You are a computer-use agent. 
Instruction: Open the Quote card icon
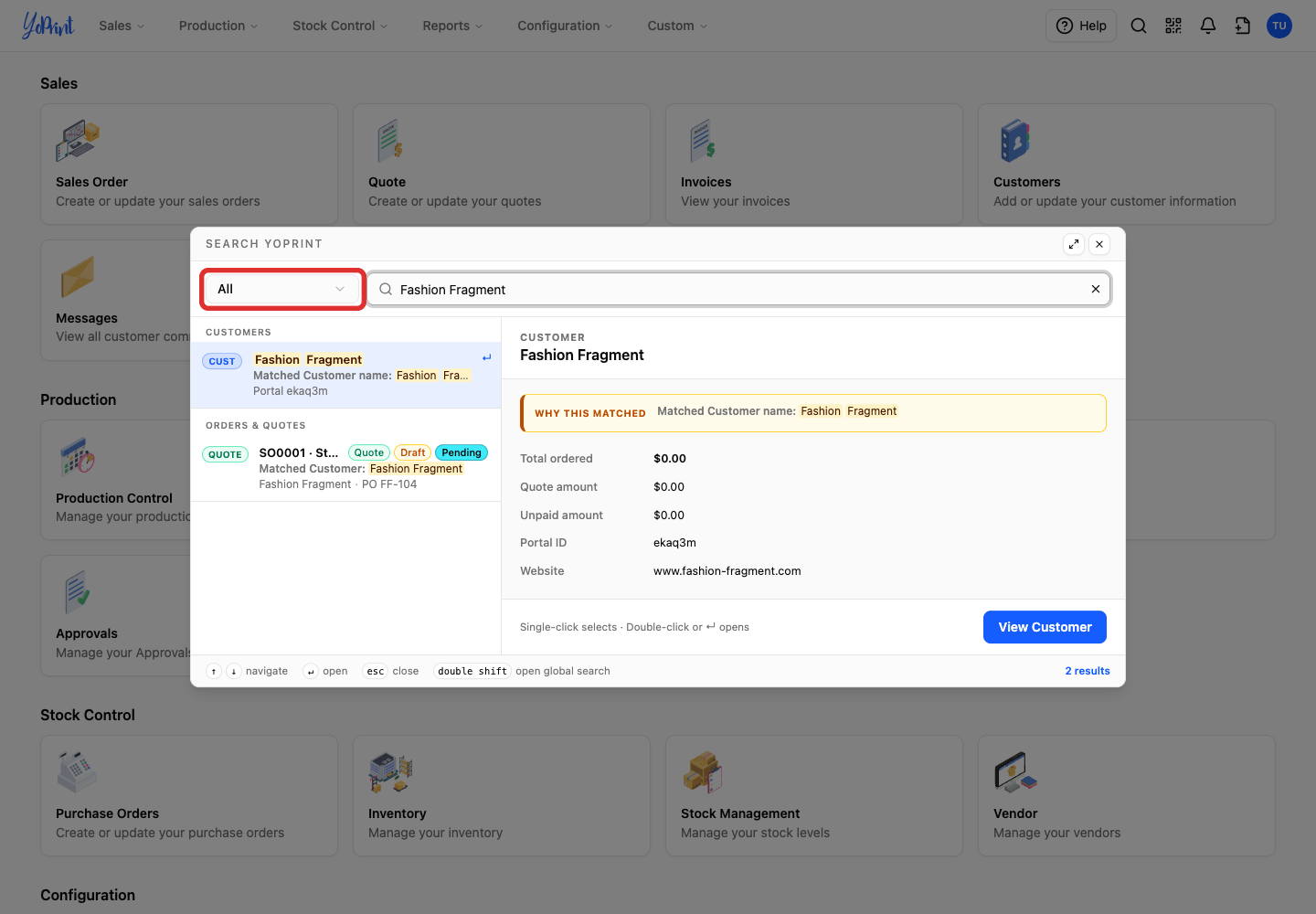point(390,142)
